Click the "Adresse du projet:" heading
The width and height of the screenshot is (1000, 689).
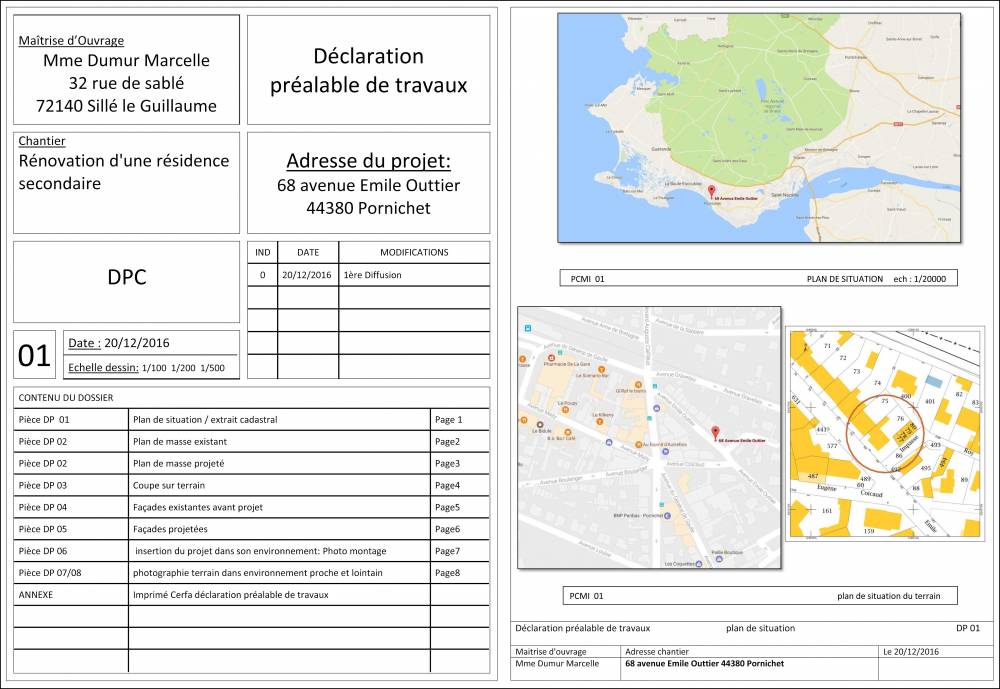(x=369, y=161)
